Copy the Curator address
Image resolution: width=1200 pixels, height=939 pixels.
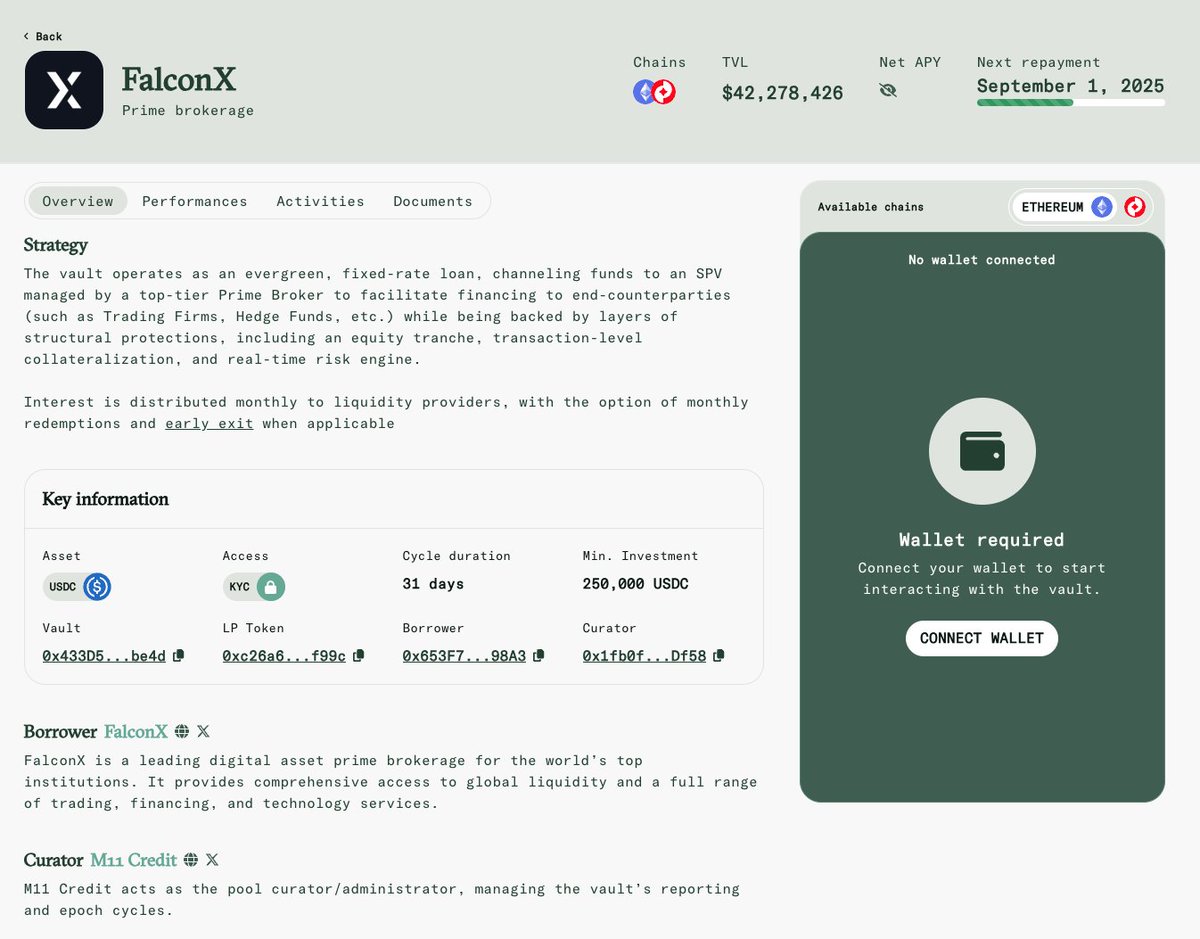pyautogui.click(x=719, y=656)
